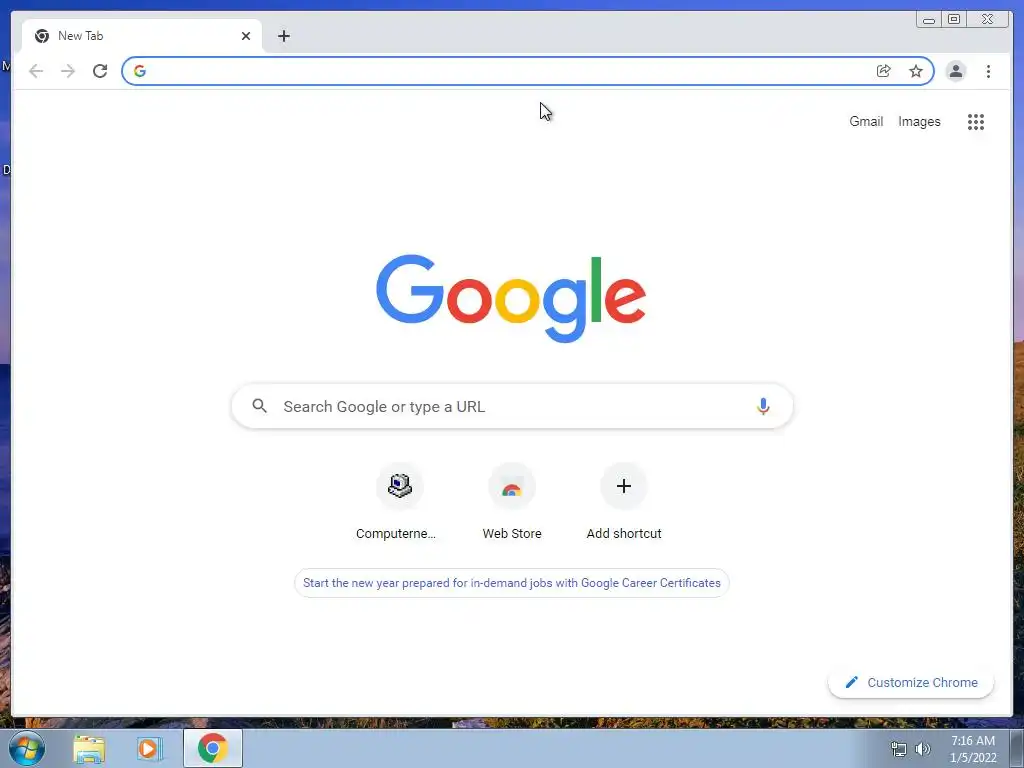The width and height of the screenshot is (1024, 768).
Task: Open the Gmail link
Action: [x=866, y=121]
